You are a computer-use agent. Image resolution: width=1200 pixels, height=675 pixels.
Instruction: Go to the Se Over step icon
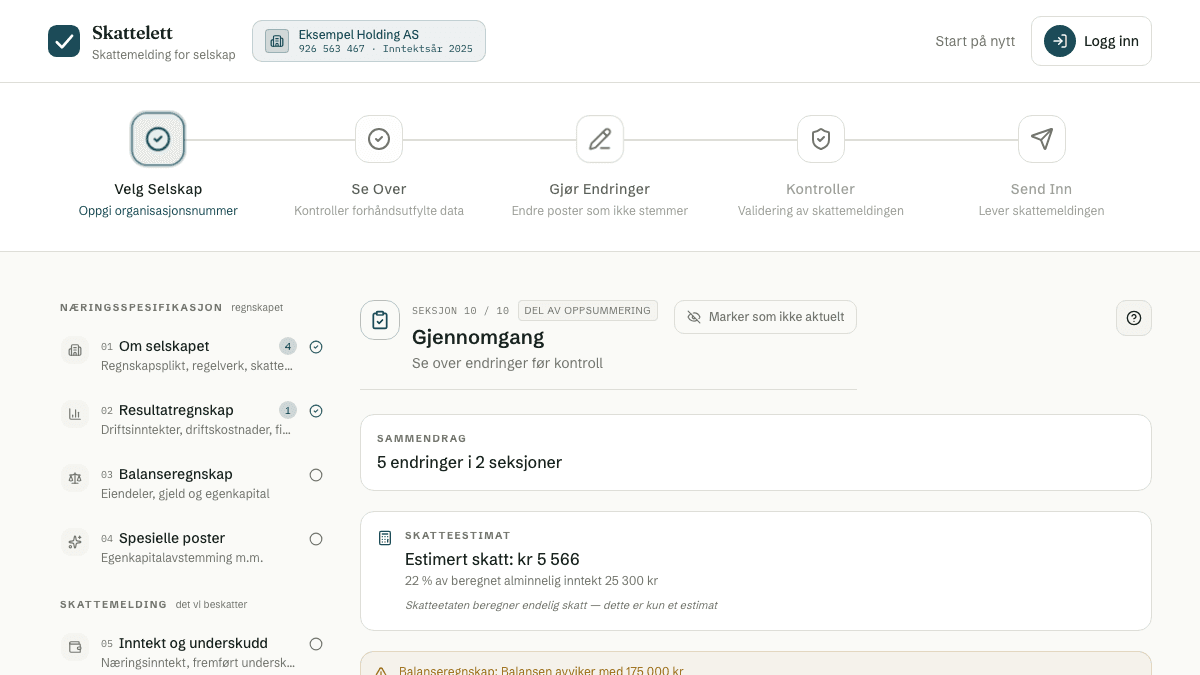[x=379, y=139]
